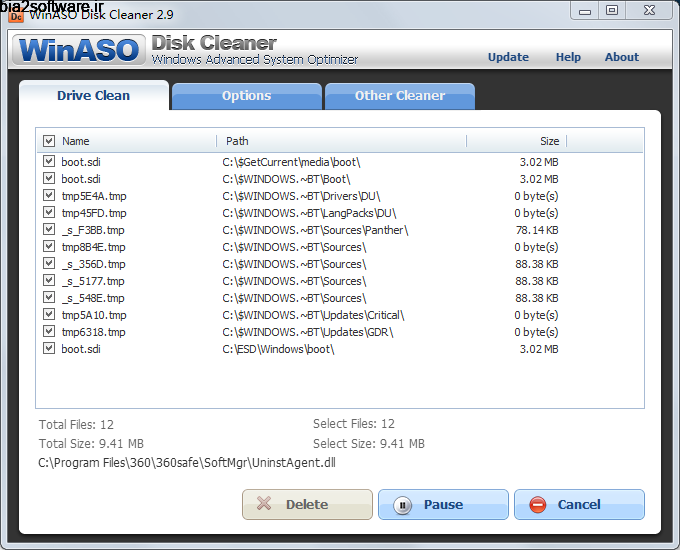Click the 78.14 KB size value
Image resolution: width=680 pixels, height=550 pixels.
click(537, 230)
